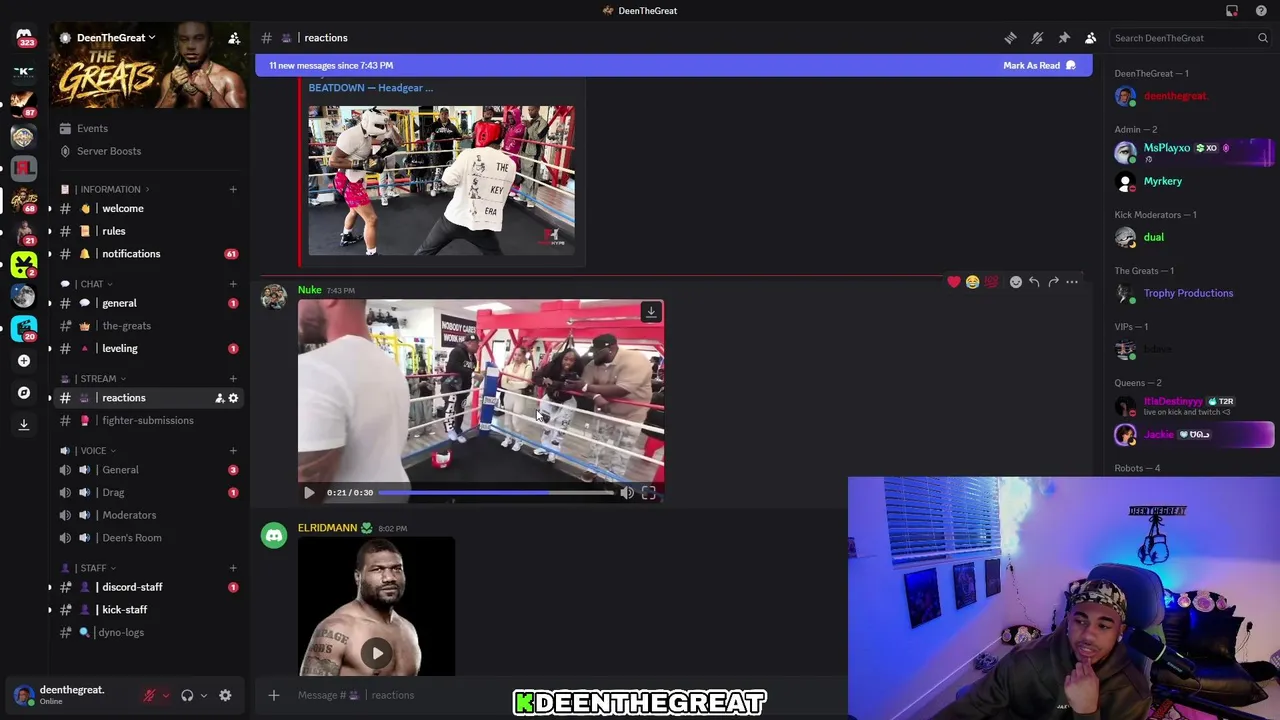Open fighter-submissions channel
Screen dimensions: 1280x720
coord(149,420)
